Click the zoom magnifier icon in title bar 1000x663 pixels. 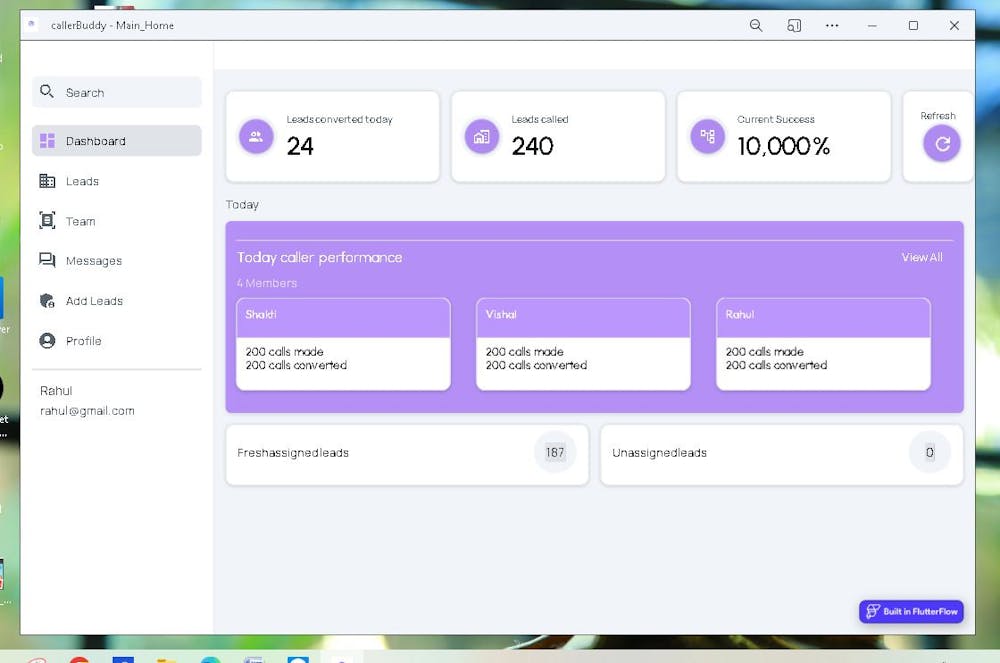[x=756, y=26]
